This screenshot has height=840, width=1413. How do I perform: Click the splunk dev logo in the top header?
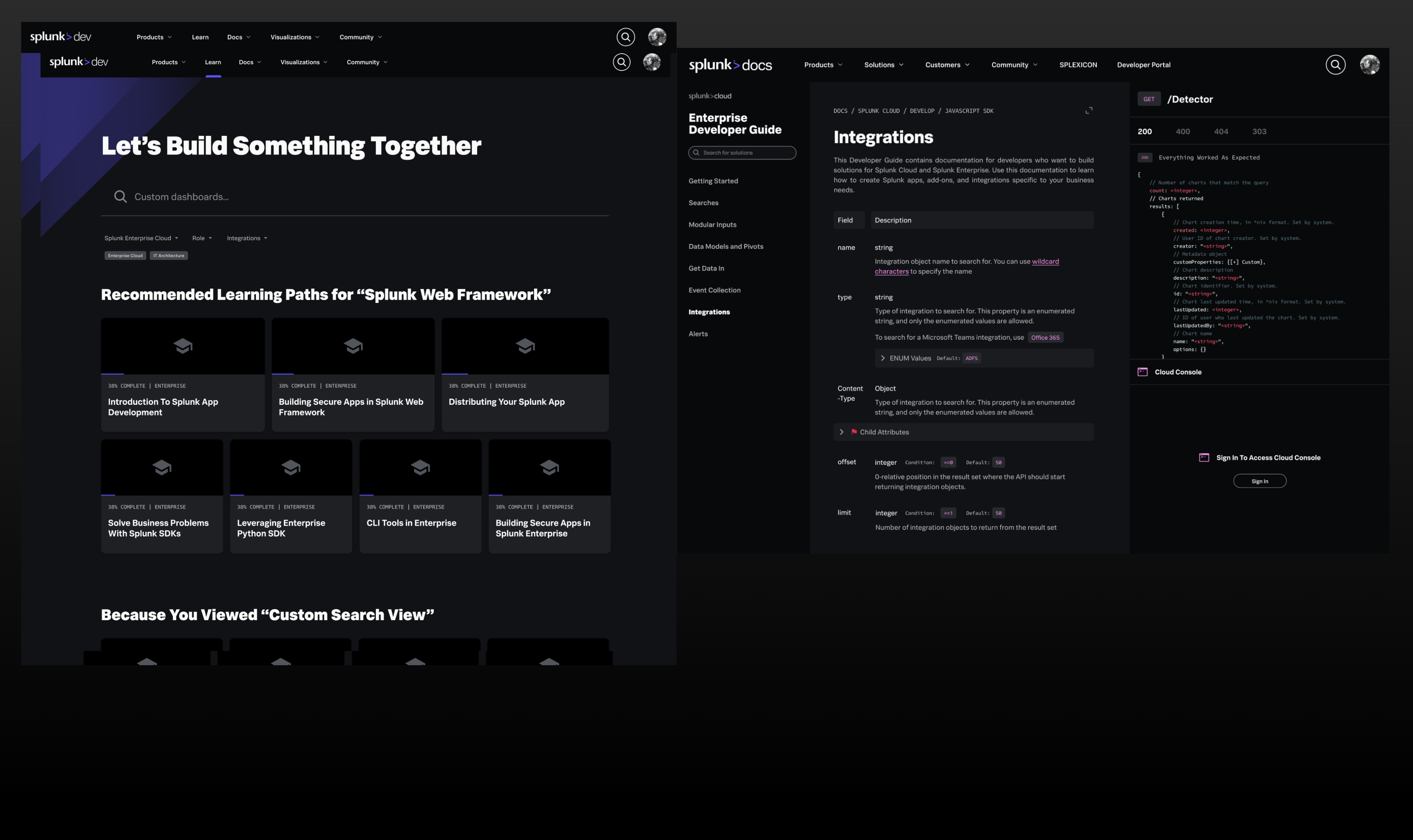click(x=61, y=37)
